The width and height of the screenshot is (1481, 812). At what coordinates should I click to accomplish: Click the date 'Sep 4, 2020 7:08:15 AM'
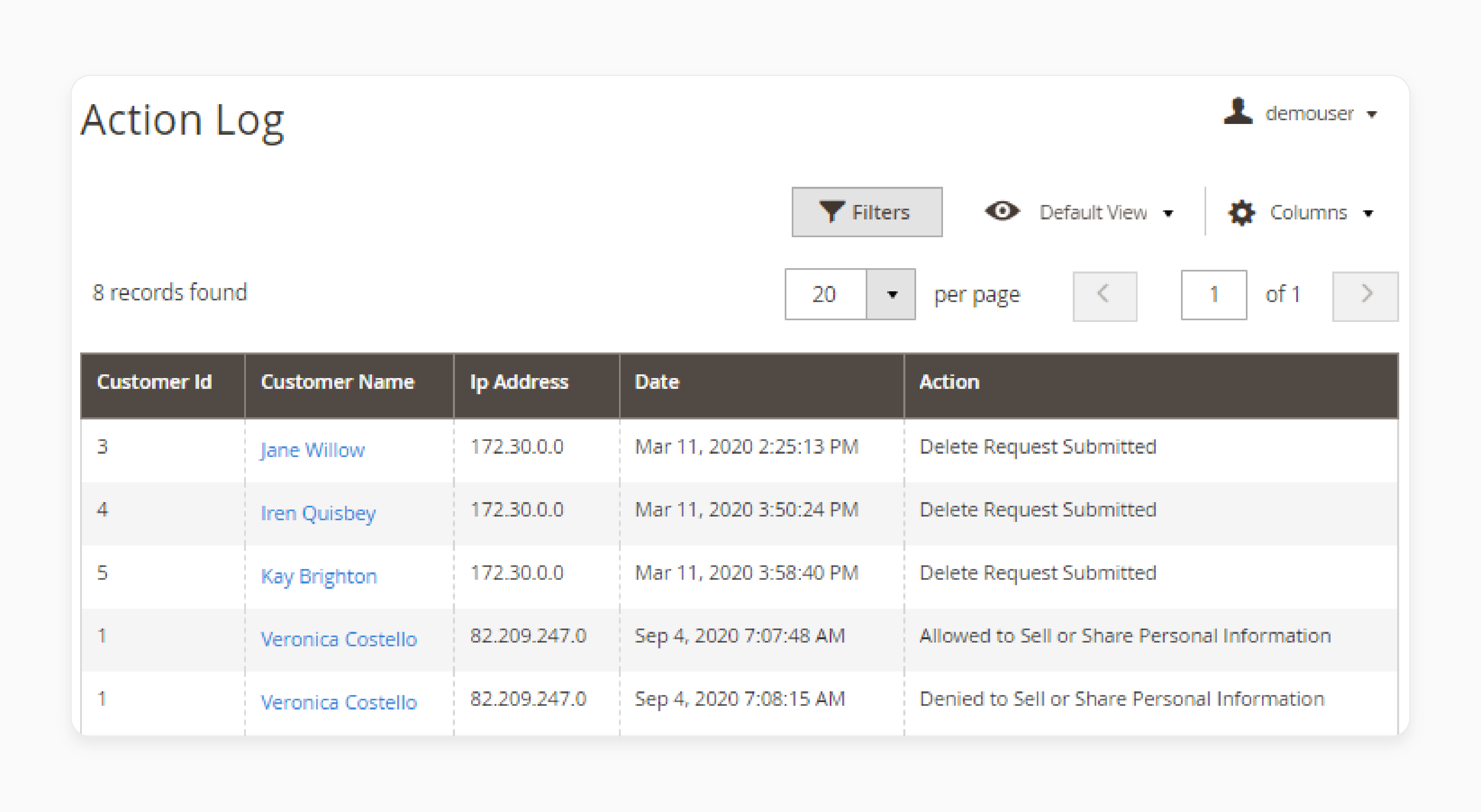(x=739, y=699)
